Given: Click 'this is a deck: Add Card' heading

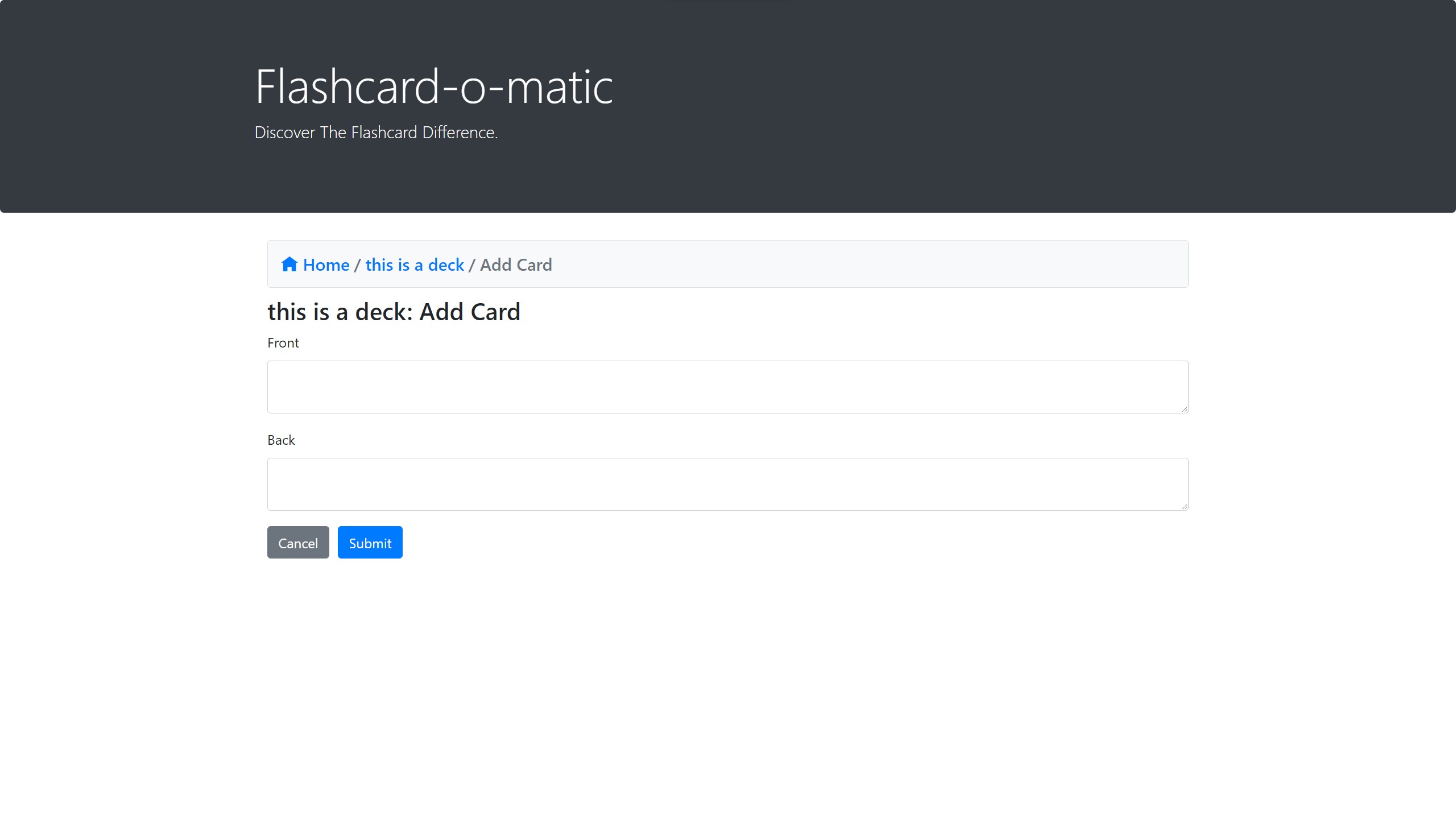Looking at the screenshot, I should click(x=394, y=312).
